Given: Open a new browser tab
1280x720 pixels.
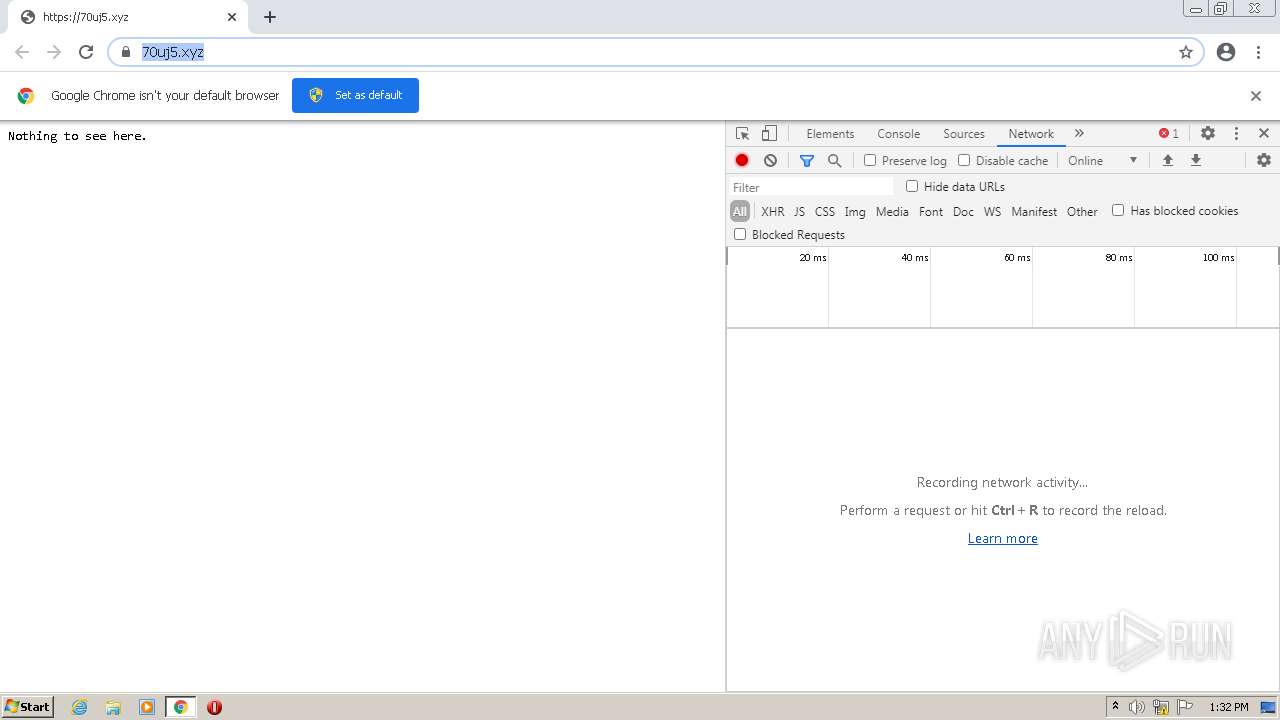Looking at the screenshot, I should [x=270, y=17].
